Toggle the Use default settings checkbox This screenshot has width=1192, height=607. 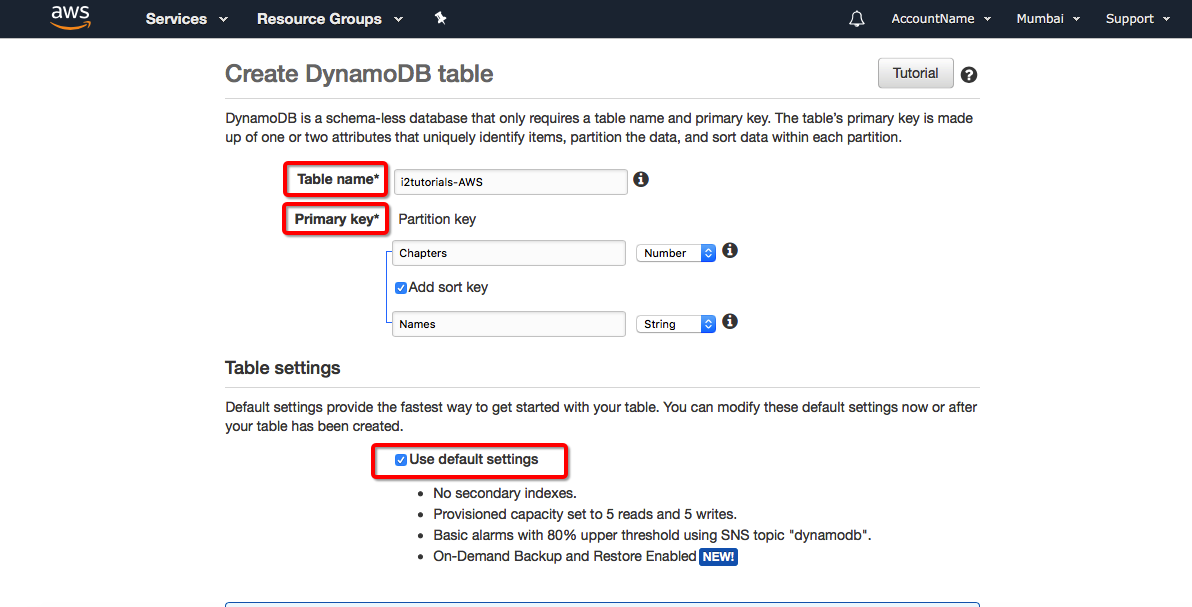401,460
